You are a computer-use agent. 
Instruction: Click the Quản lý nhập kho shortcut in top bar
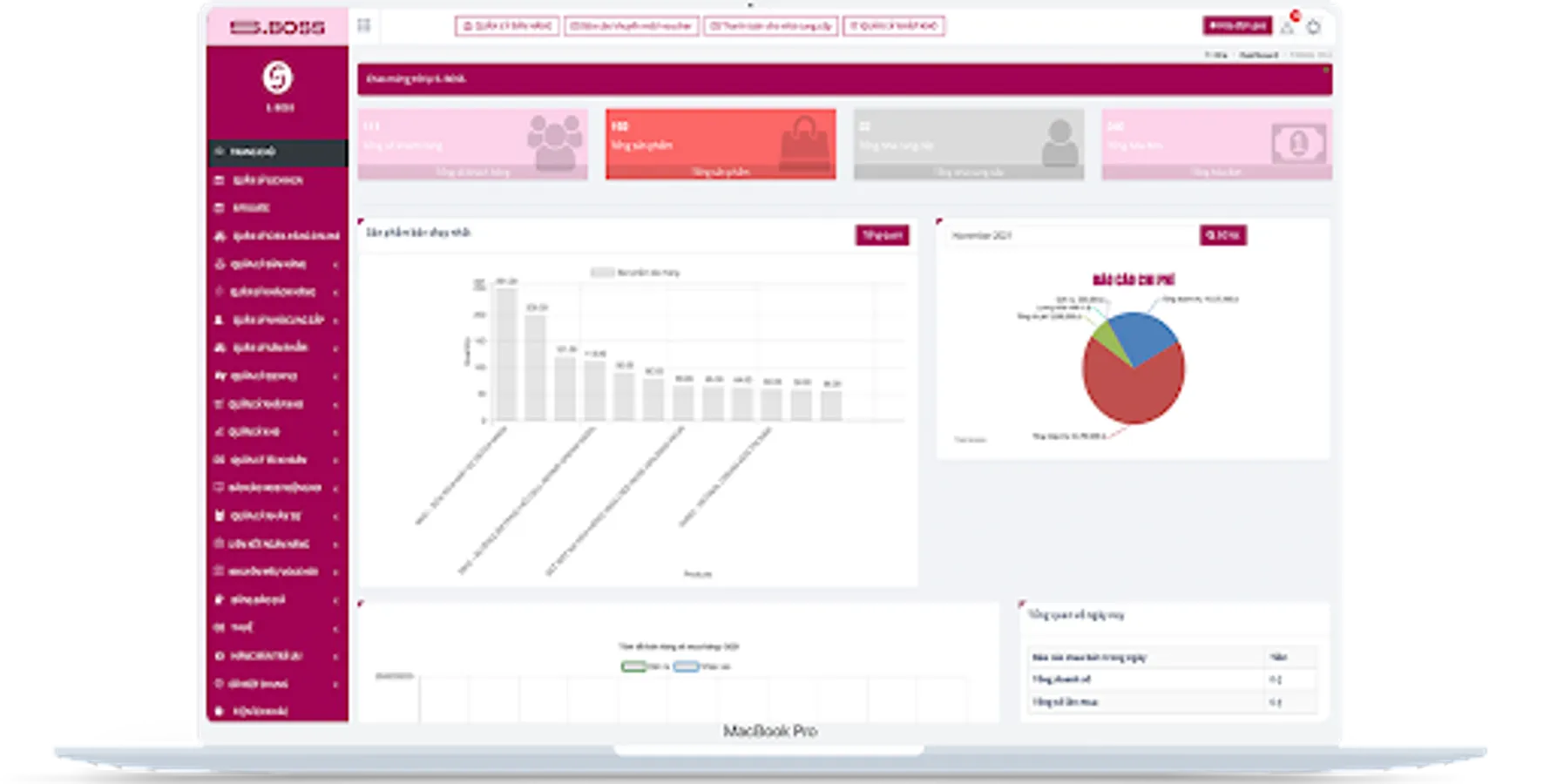pyautogui.click(x=894, y=26)
